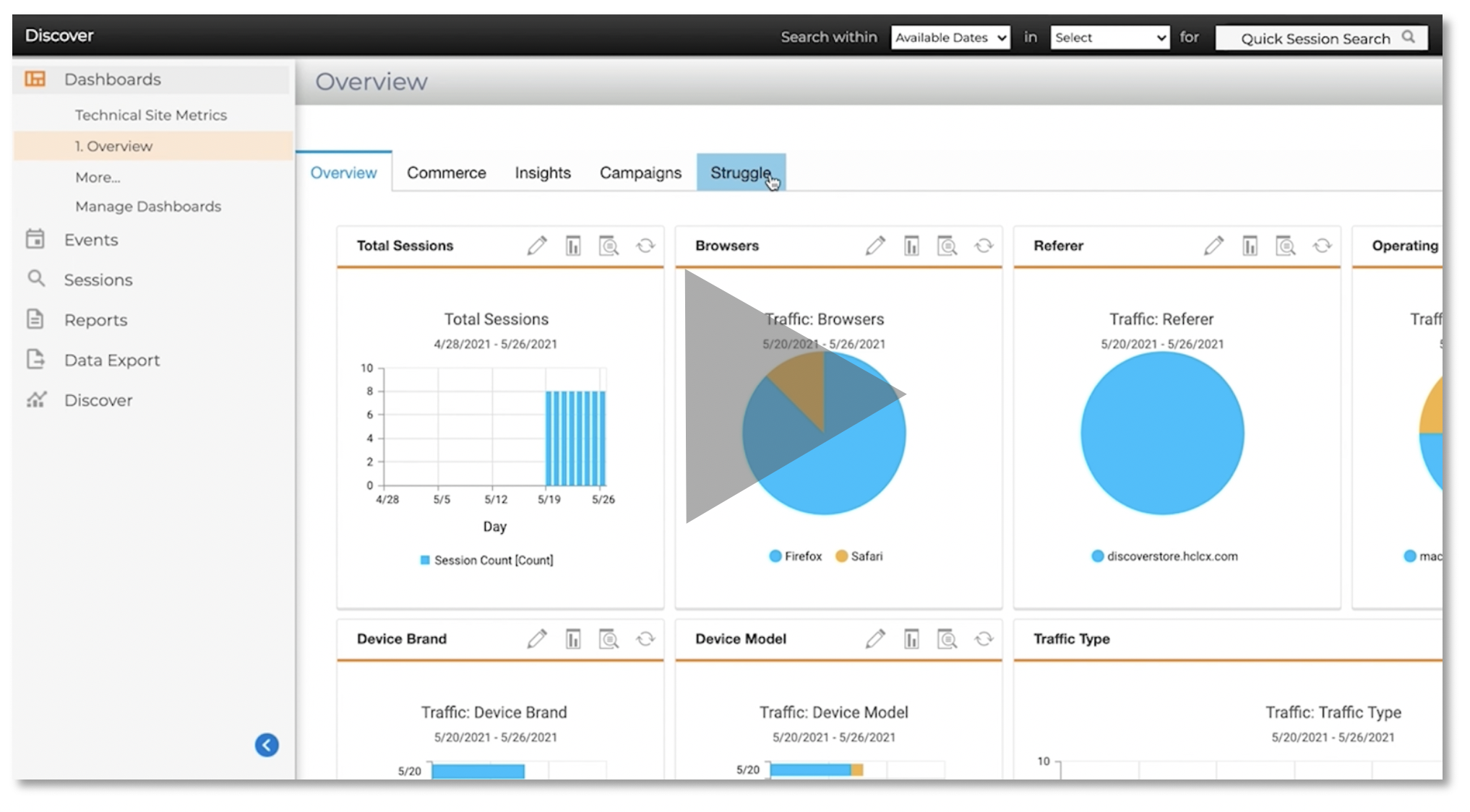This screenshot has width=1470, height=812.
Task: Click the Reports document icon
Action: pos(35,319)
